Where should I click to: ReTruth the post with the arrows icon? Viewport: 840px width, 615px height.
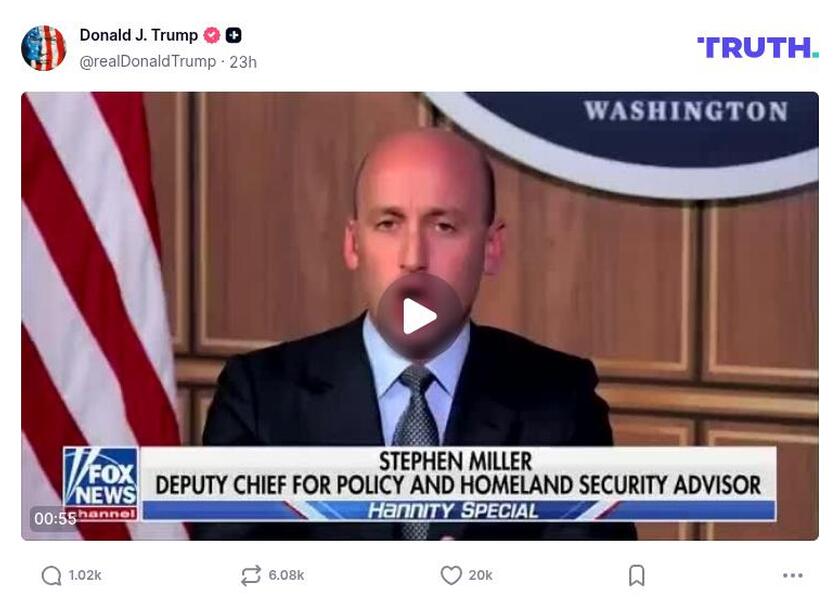pos(251,575)
